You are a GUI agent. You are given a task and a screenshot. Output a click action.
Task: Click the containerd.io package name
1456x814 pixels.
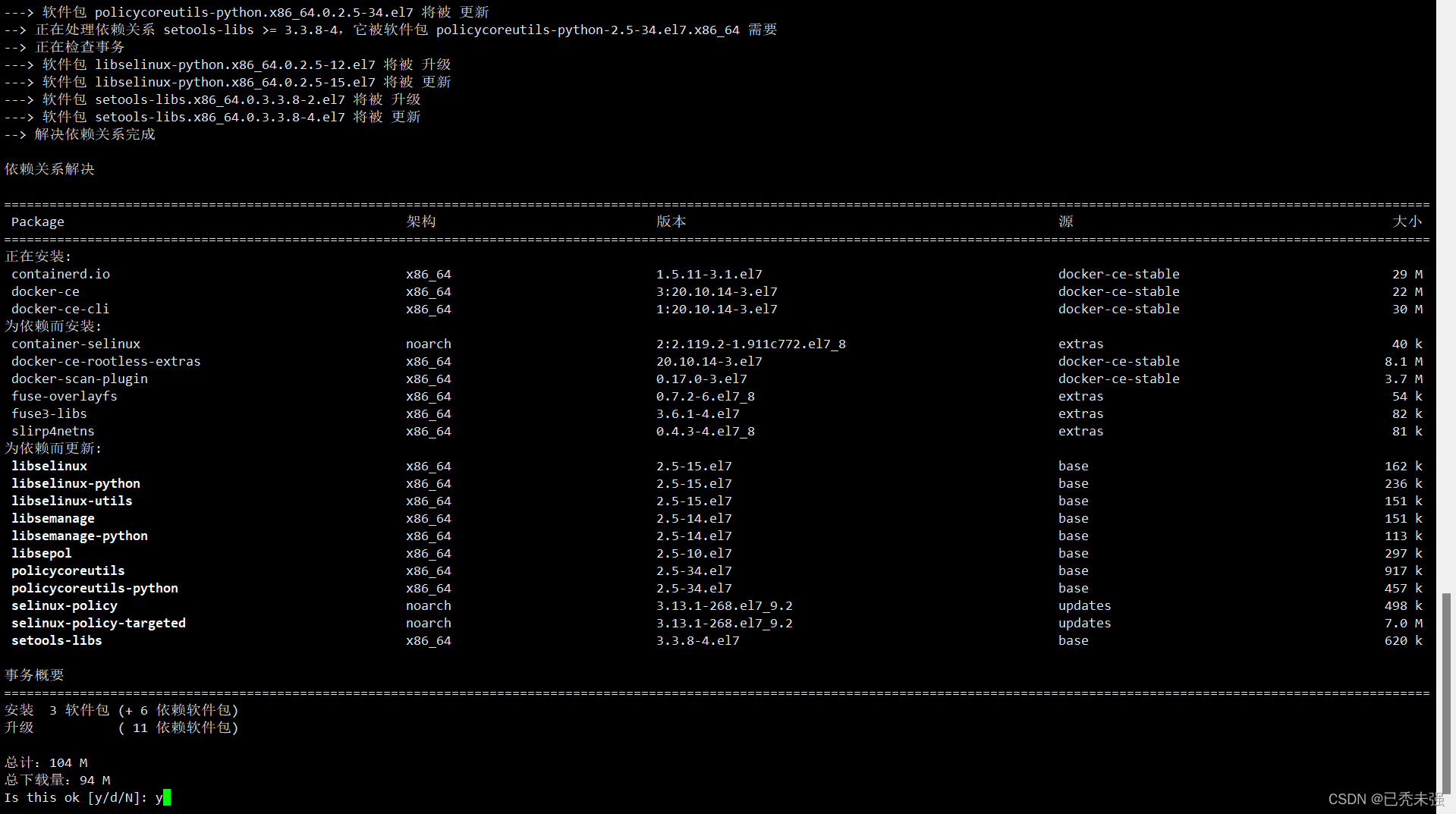click(x=61, y=274)
